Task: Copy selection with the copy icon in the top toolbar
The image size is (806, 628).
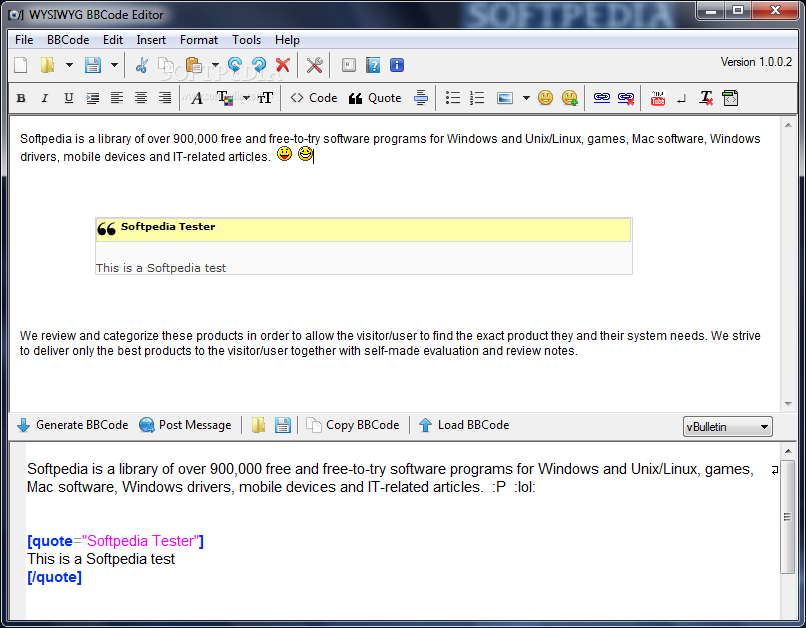Action: (166, 65)
